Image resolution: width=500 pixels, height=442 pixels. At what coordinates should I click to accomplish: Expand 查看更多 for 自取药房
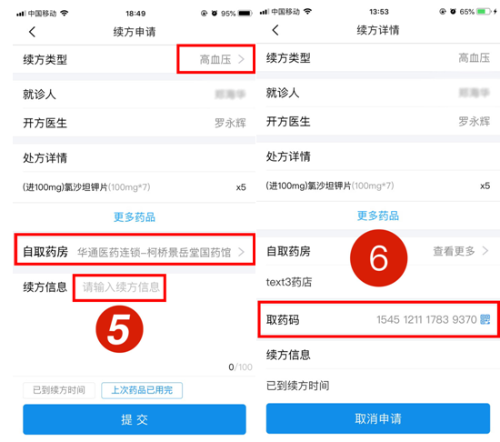click(x=460, y=251)
